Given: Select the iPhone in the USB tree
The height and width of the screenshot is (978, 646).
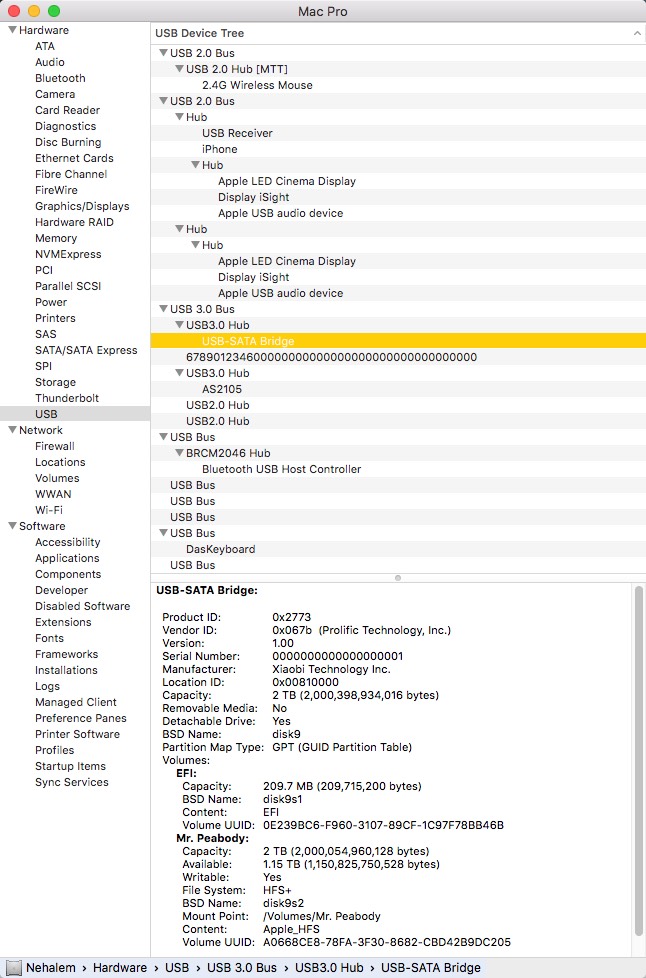Looking at the screenshot, I should tap(398, 149).
